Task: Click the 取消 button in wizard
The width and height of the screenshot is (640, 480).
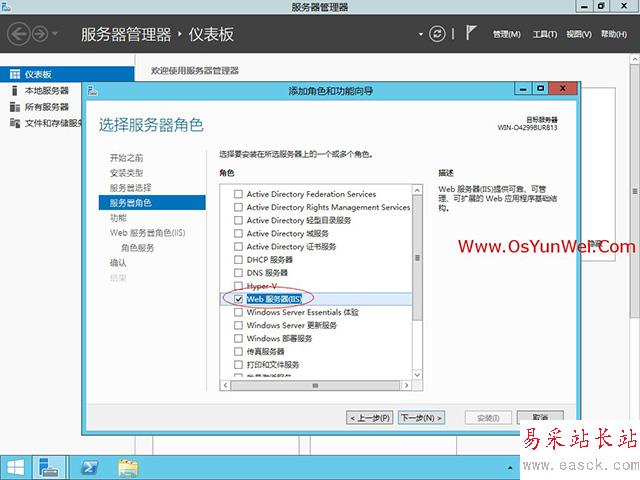Action: [540, 417]
